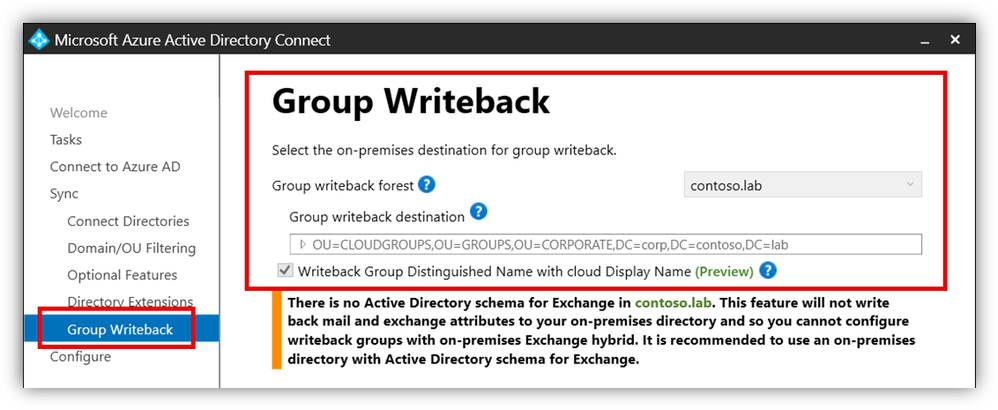Select the Welcome step in sidebar
The height and width of the screenshot is (410, 998).
[x=79, y=113]
